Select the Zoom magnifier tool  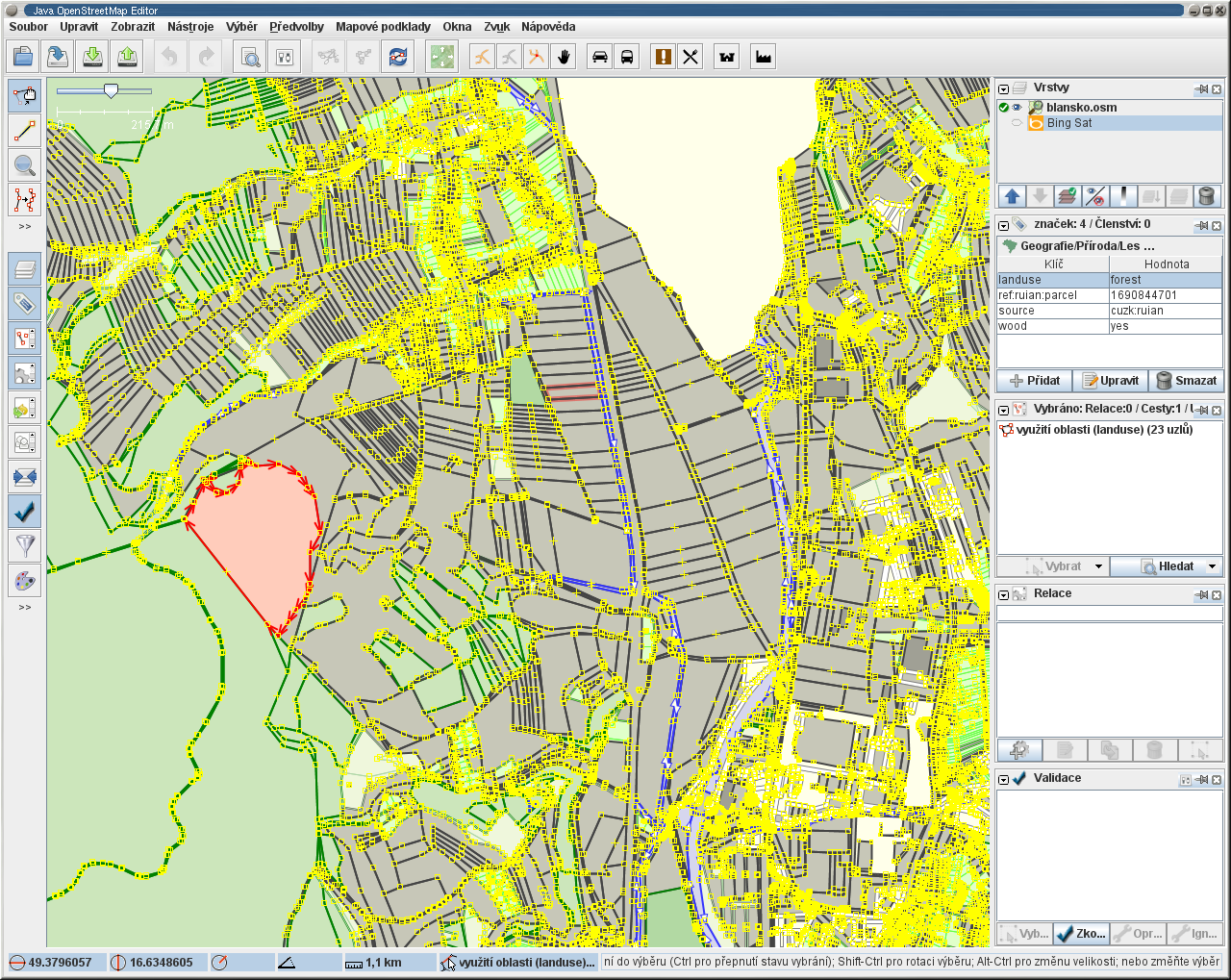click(x=25, y=164)
